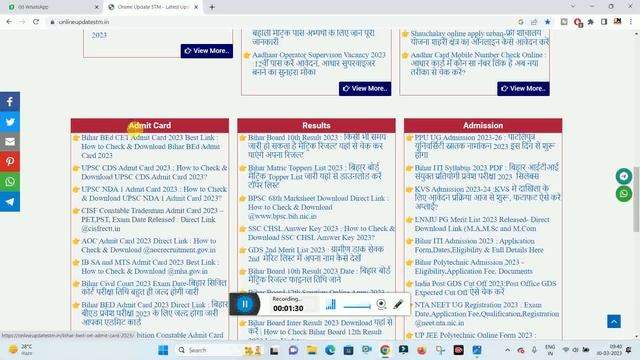The width and height of the screenshot is (640, 360).
Task: Click the scroll-to-top arrow button
Action: pyautogui.click(x=614, y=321)
